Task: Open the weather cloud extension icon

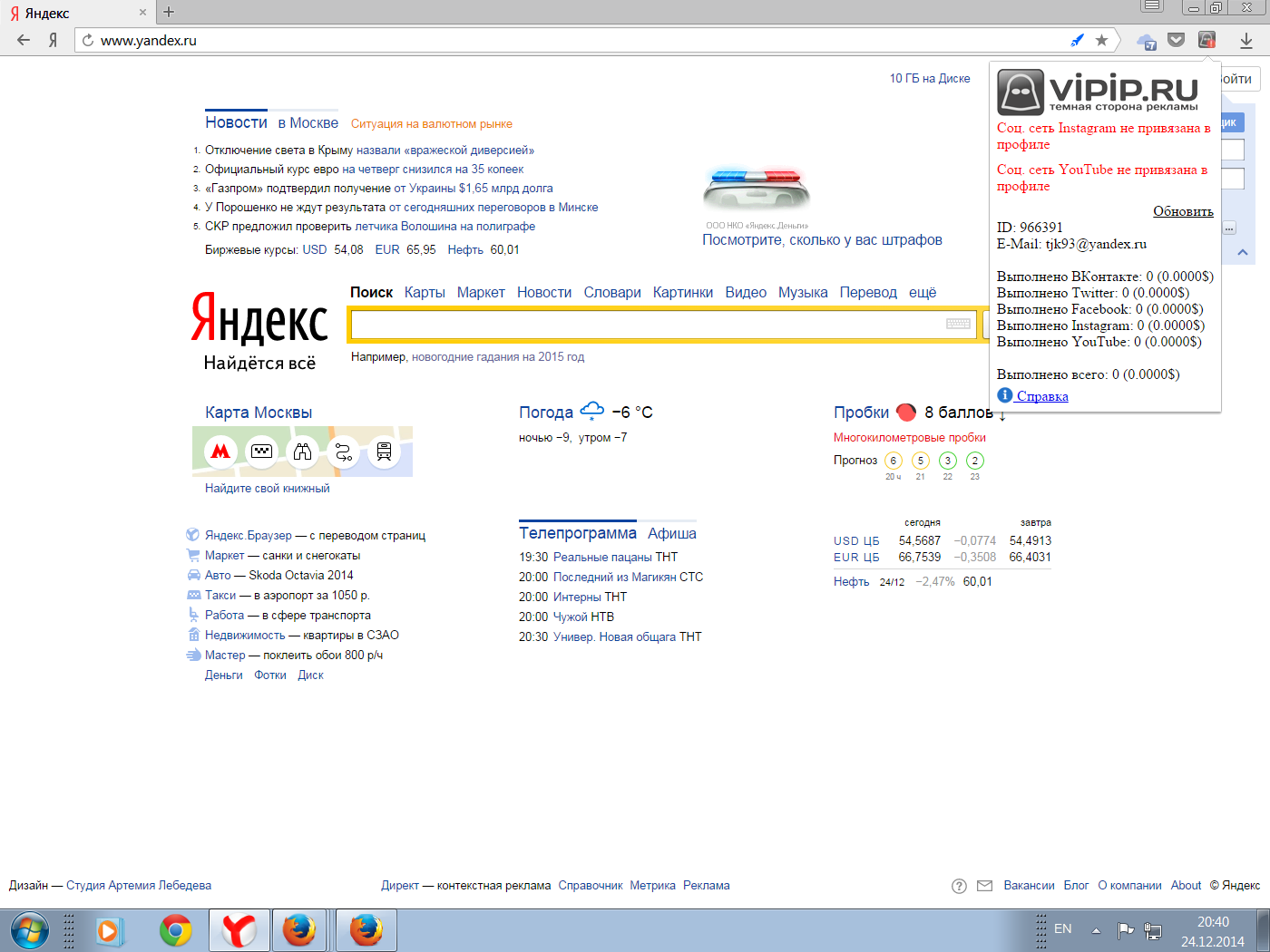Action: point(1148,41)
